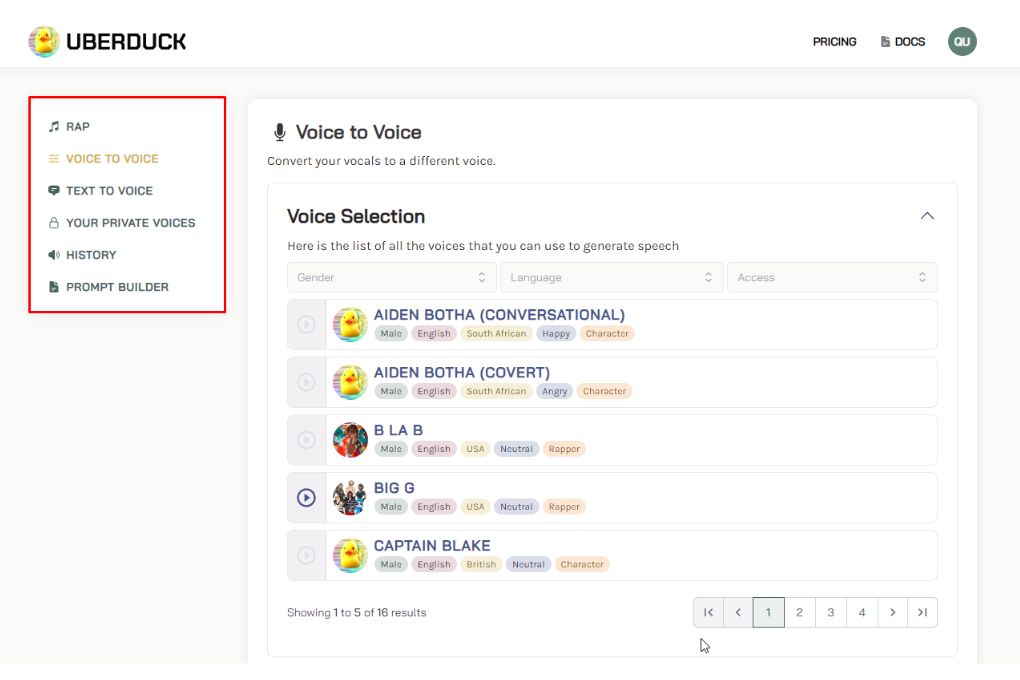Go to previous page of voices
Image resolution: width=1020 pixels, height=680 pixels.
tap(738, 612)
